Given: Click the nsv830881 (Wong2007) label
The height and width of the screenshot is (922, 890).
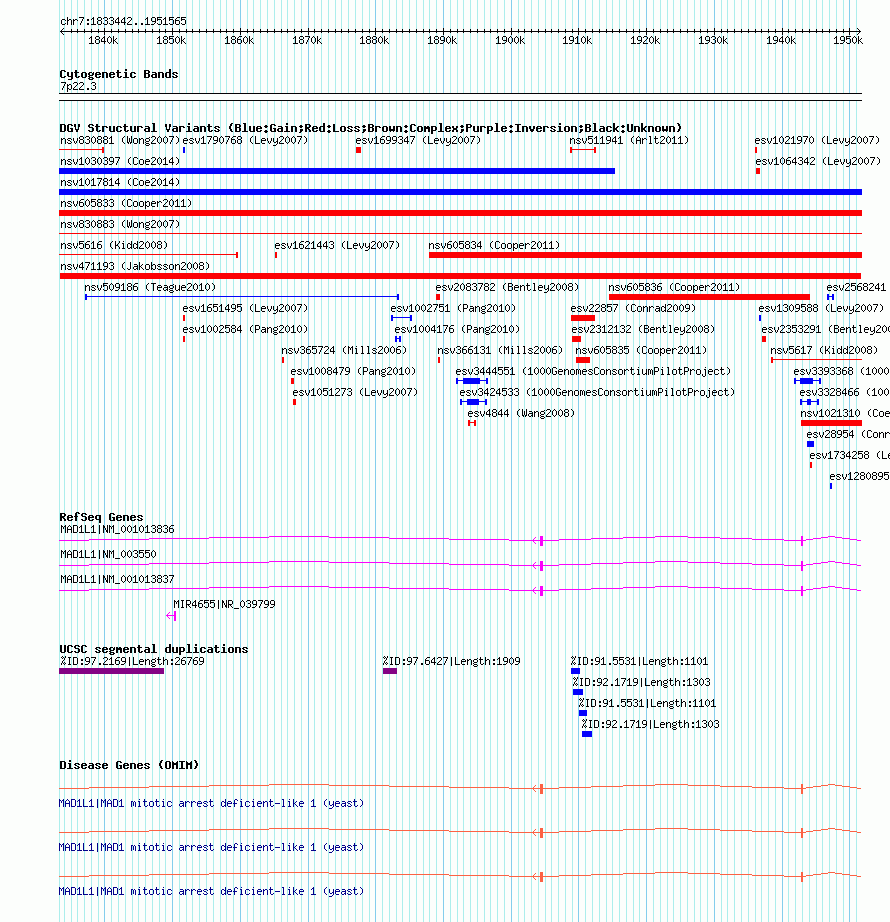Looking at the screenshot, I should 120,141.
